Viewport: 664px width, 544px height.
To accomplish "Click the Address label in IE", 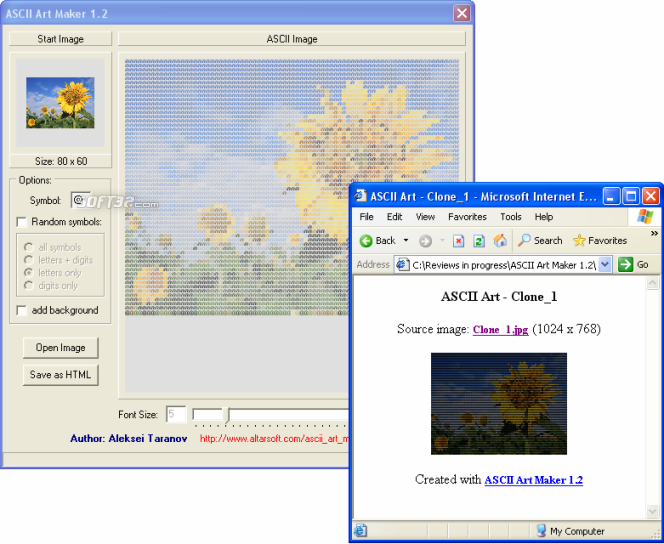I will point(373,265).
